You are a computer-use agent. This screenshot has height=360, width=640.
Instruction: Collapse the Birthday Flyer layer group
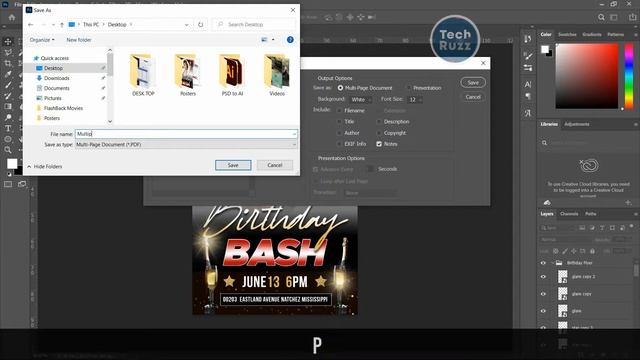(x=552, y=263)
